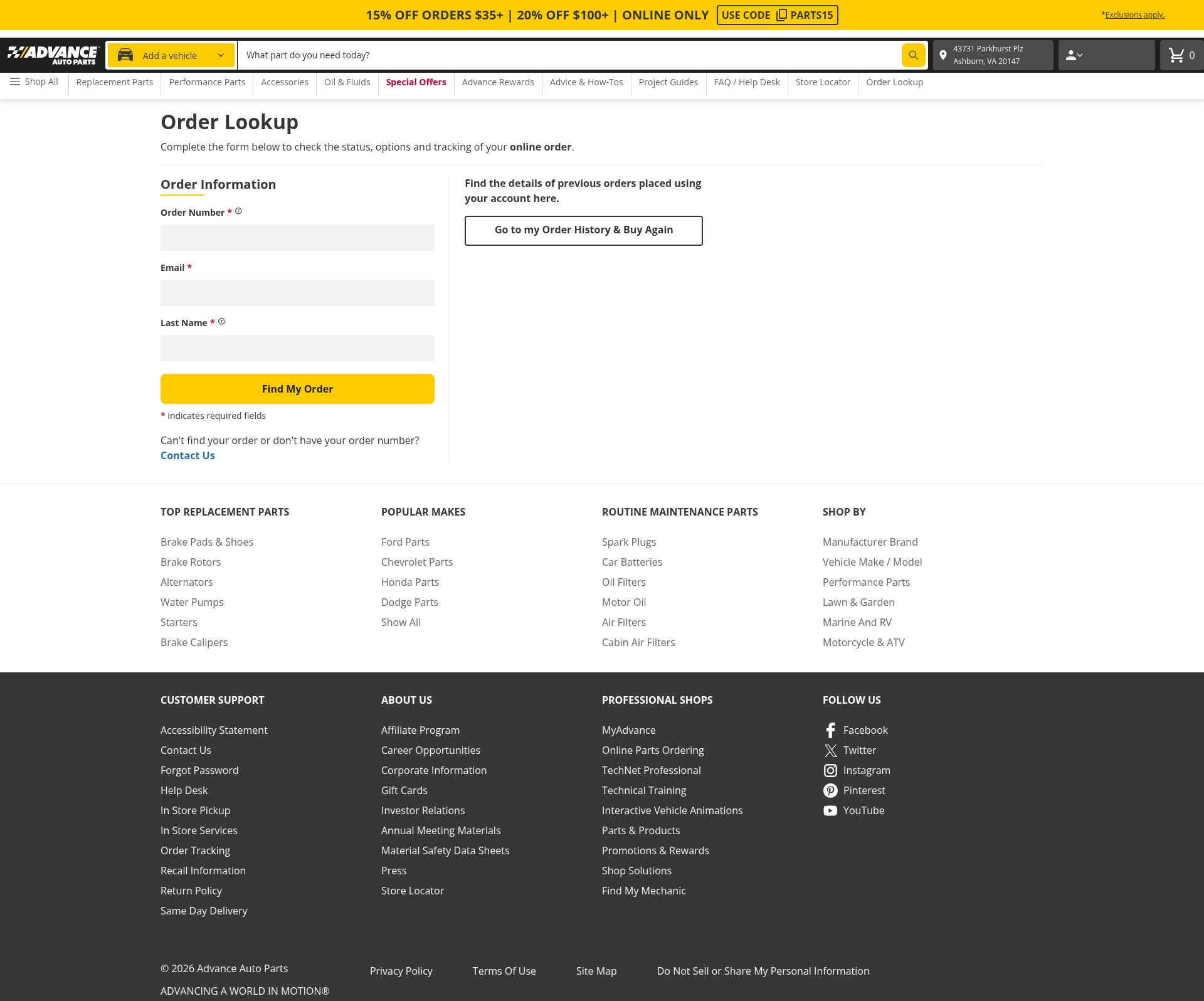Focus the Last Name input field

tap(297, 348)
